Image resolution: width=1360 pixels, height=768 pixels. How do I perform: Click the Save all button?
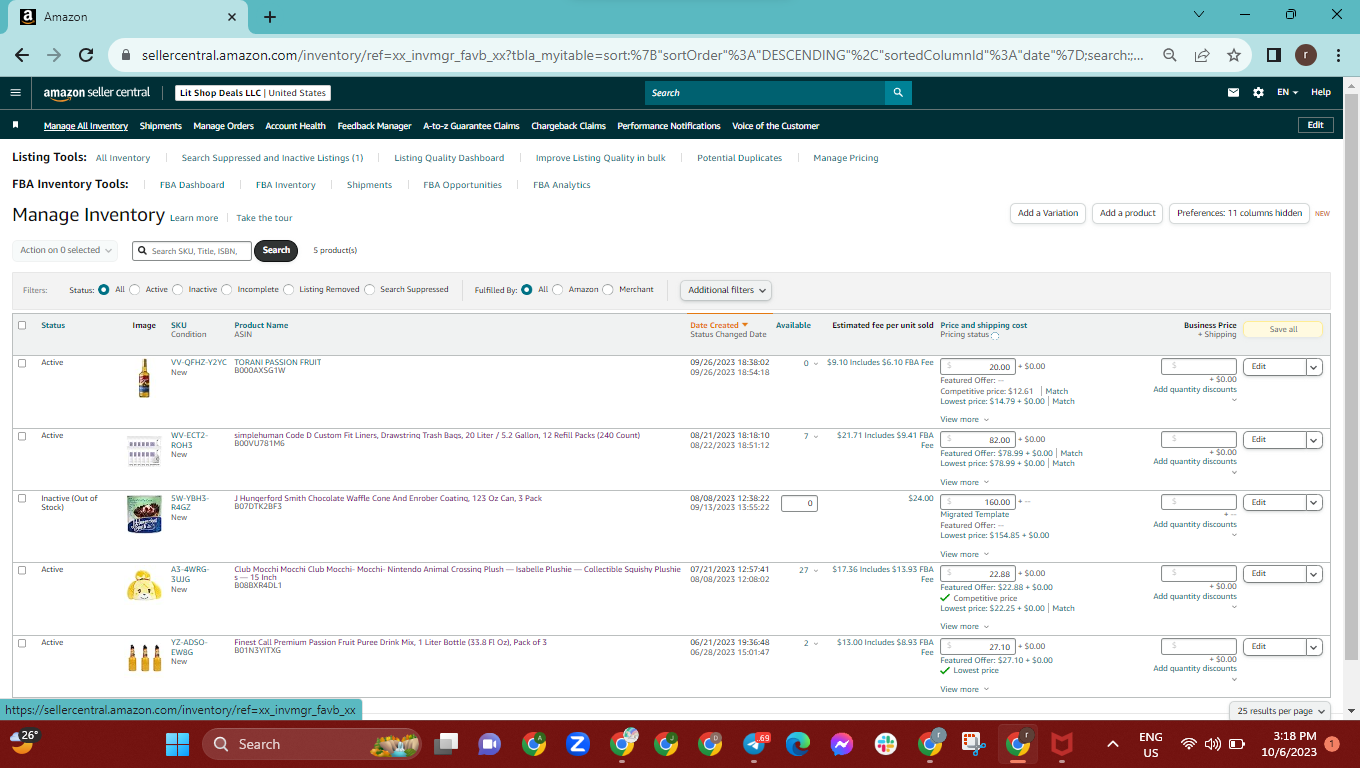point(1283,329)
